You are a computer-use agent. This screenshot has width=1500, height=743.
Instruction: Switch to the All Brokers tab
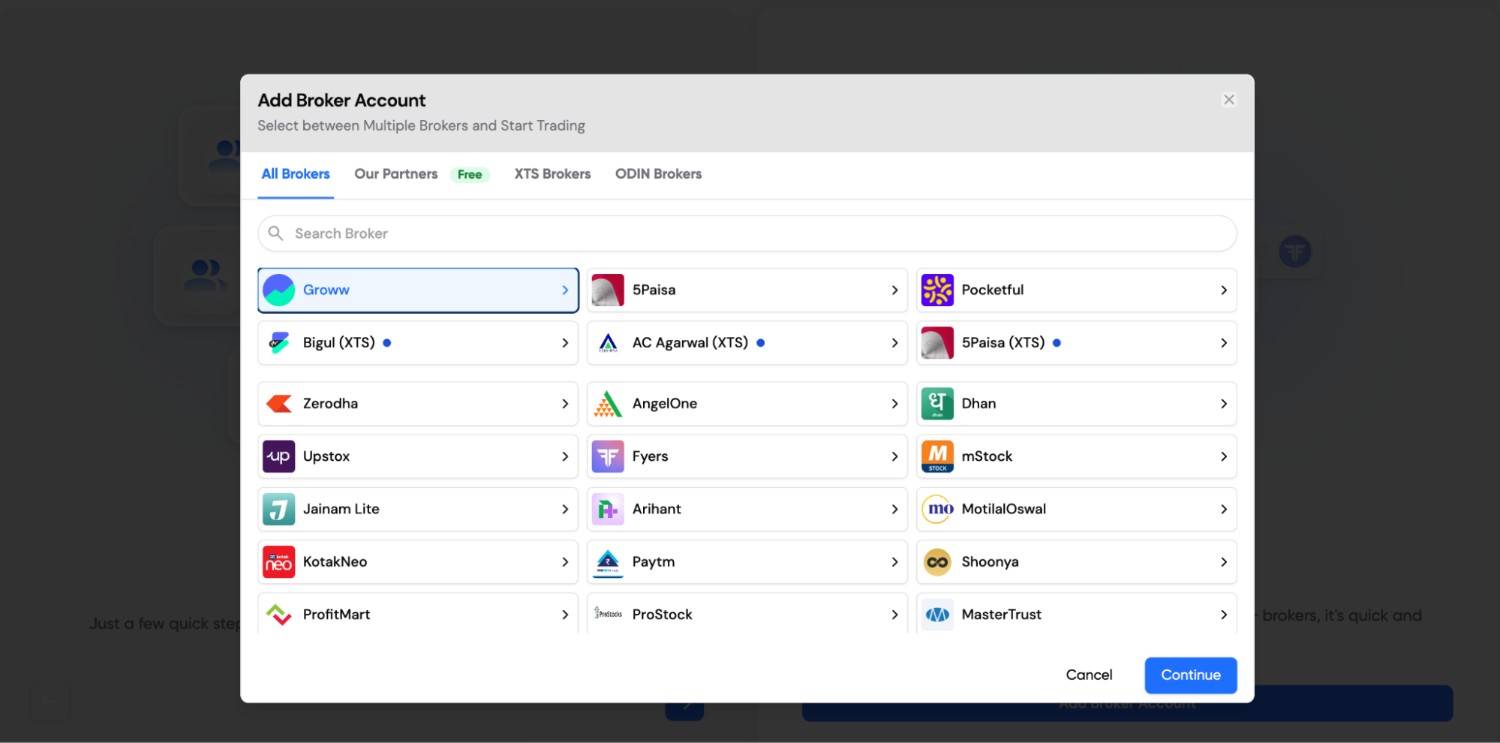(295, 174)
